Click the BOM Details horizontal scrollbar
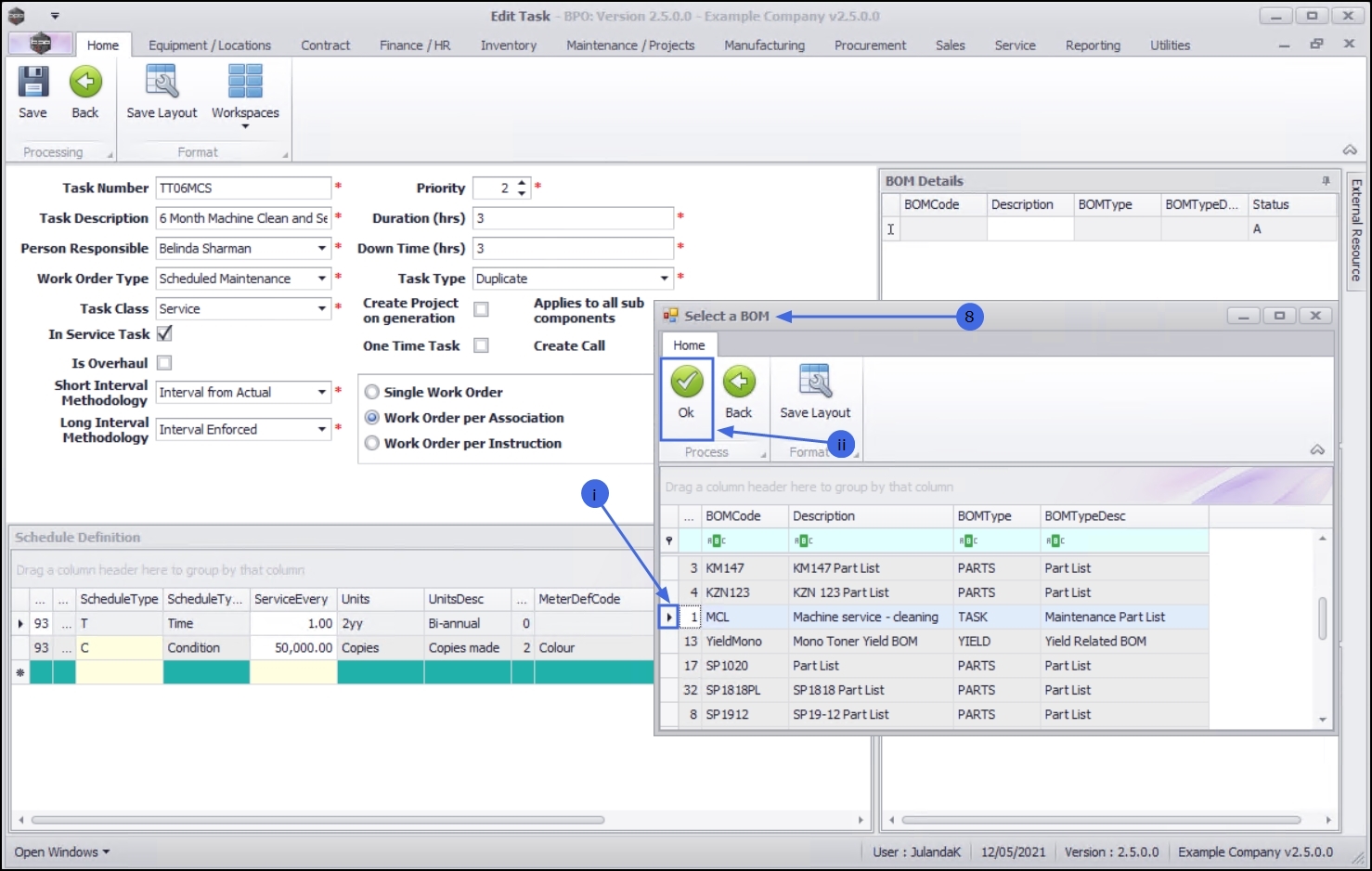This screenshot has height=871, width=1372. click(x=1101, y=820)
